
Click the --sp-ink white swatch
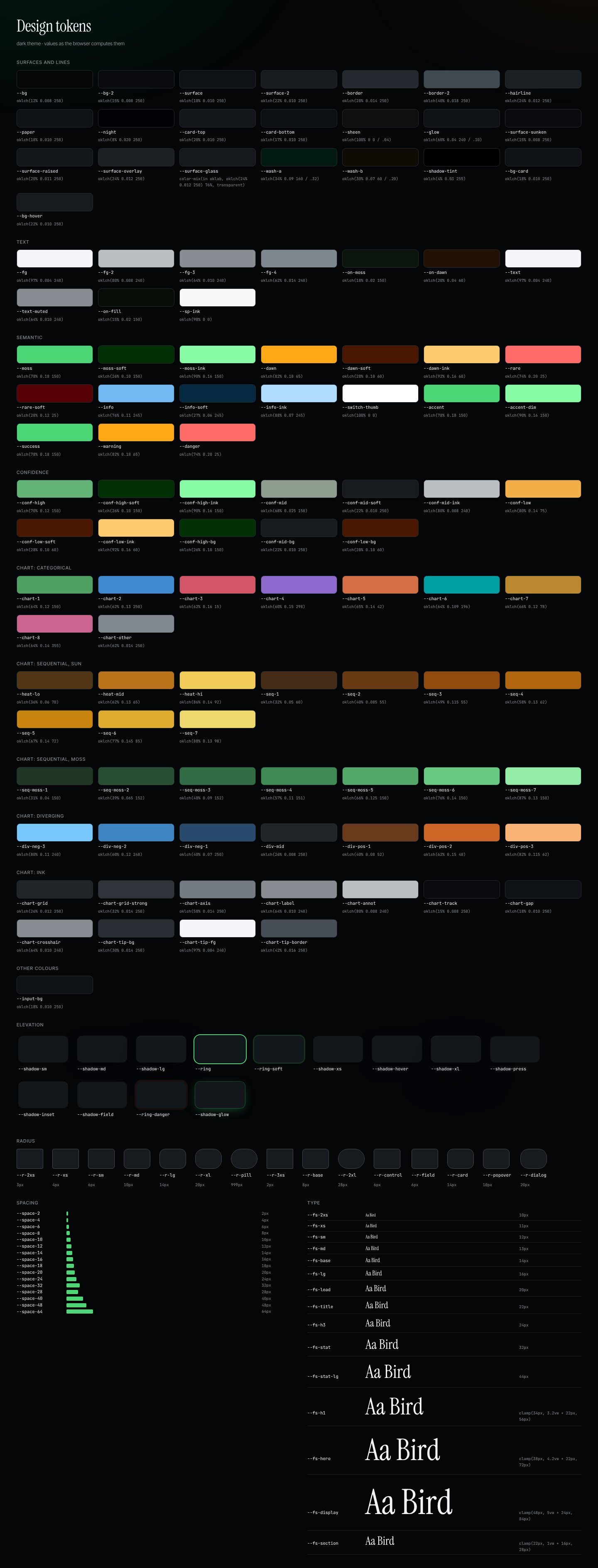[x=218, y=298]
